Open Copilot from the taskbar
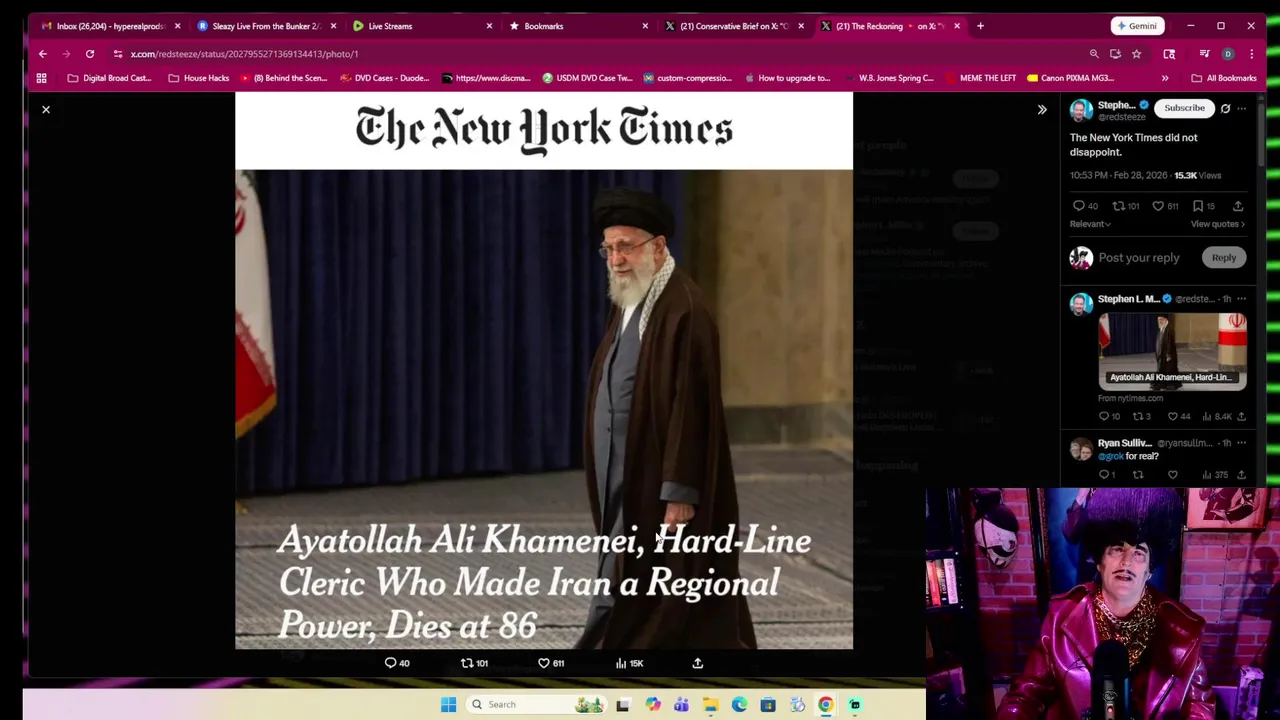Screen dimensions: 1280x720 pos(652,704)
